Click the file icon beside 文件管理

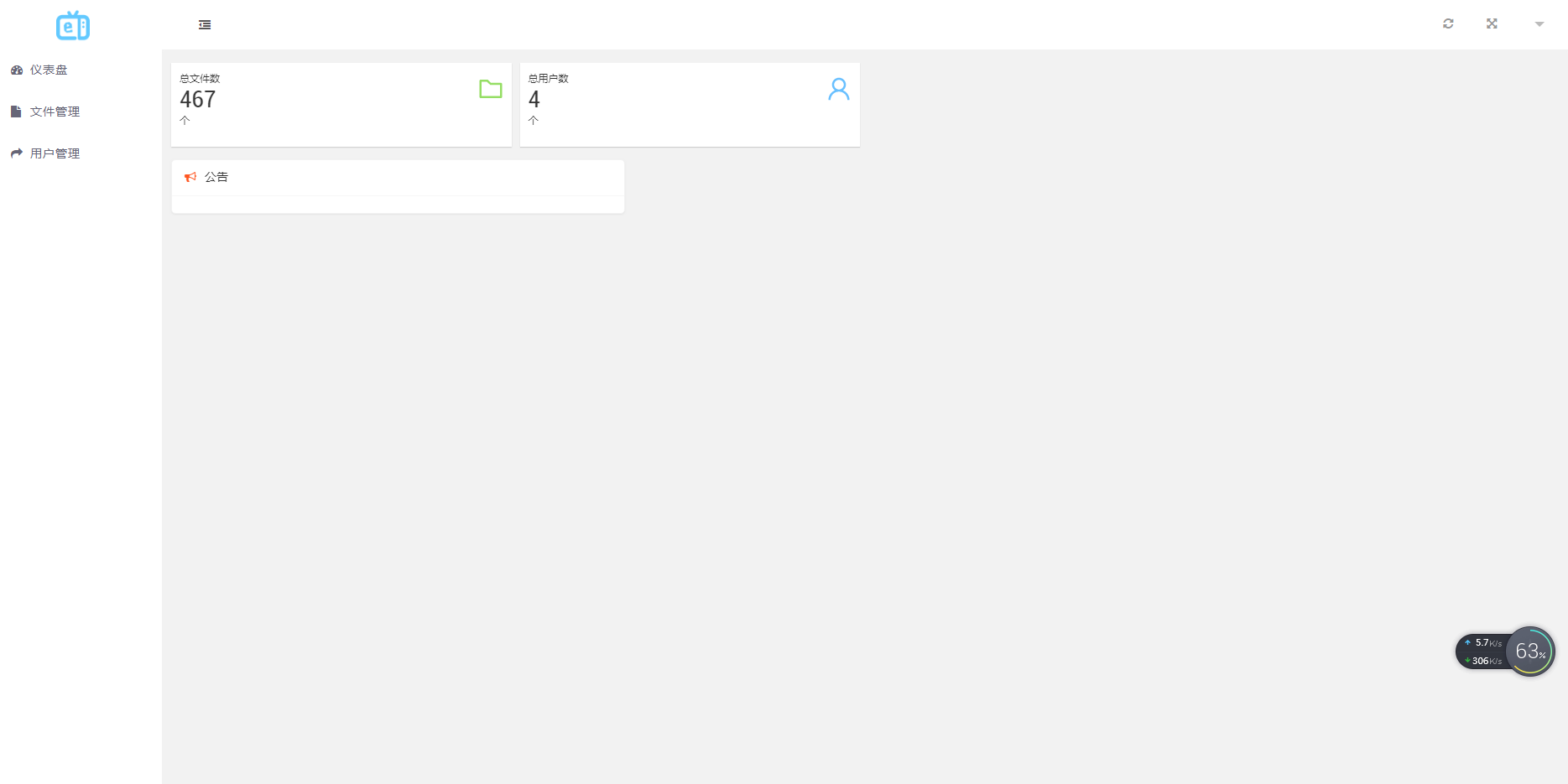16,112
